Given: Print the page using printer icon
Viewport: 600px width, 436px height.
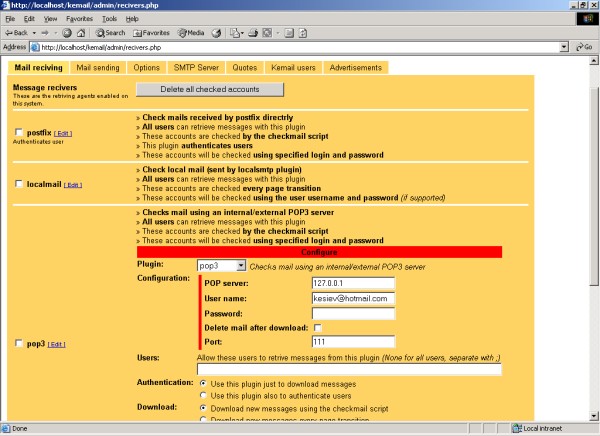Looking at the screenshot, I should (253, 33).
